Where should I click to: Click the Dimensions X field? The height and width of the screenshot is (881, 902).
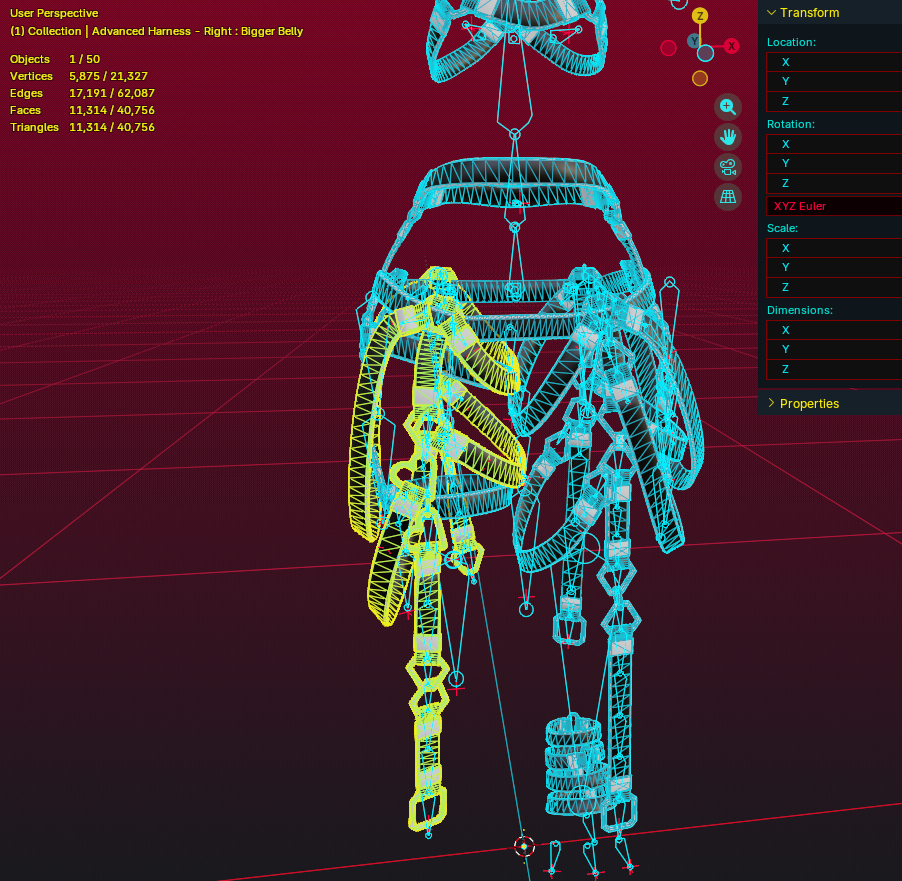(834, 330)
